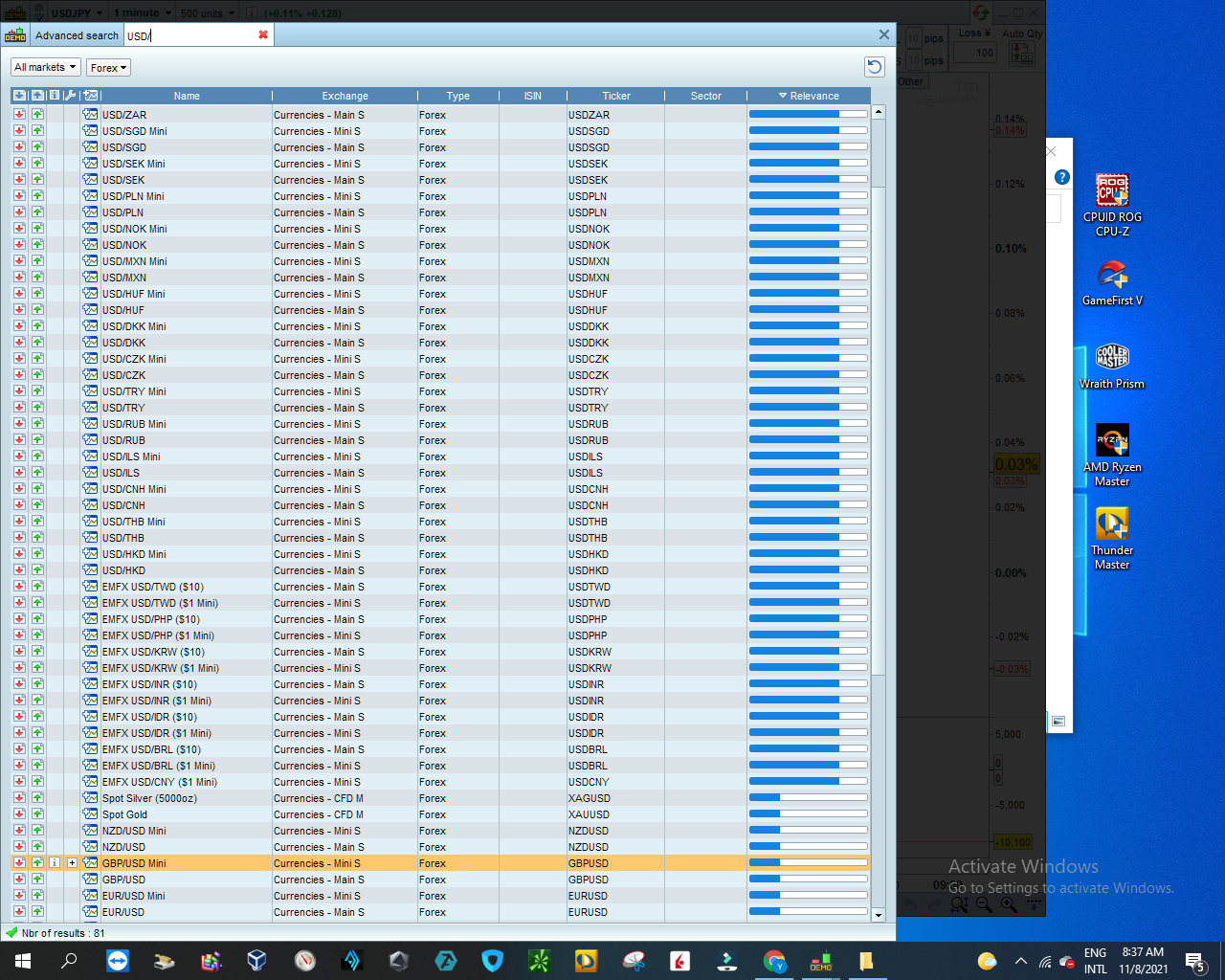Open a new chart for USD/SGD Mini
The width and height of the screenshot is (1225, 980).
coord(90,130)
